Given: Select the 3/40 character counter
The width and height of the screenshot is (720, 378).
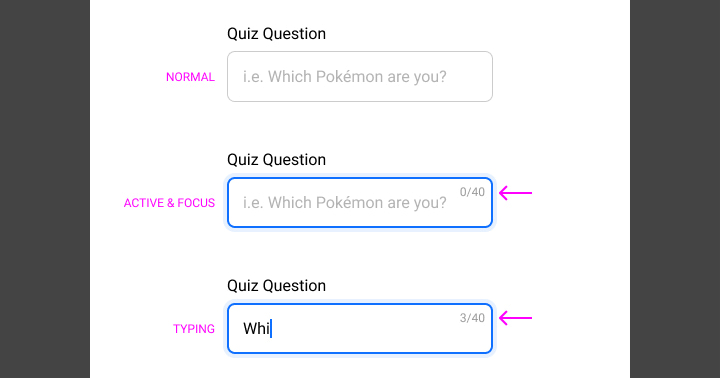Looking at the screenshot, I should [472, 318].
